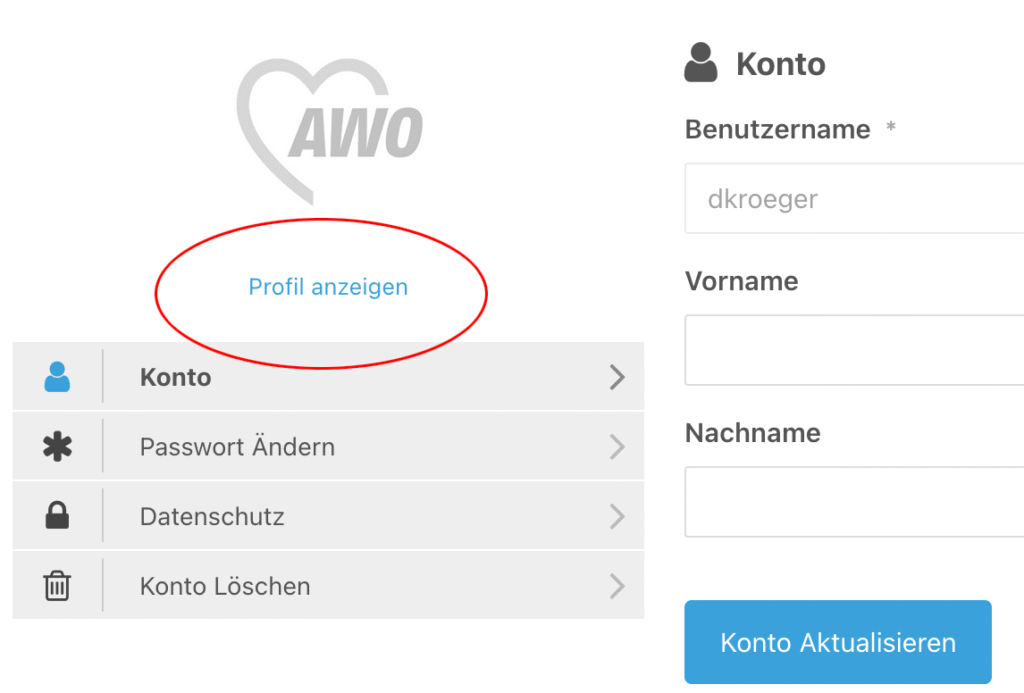The image size is (1024, 693).
Task: Click the Konto Löschen chevron arrow
Action: pos(617,586)
